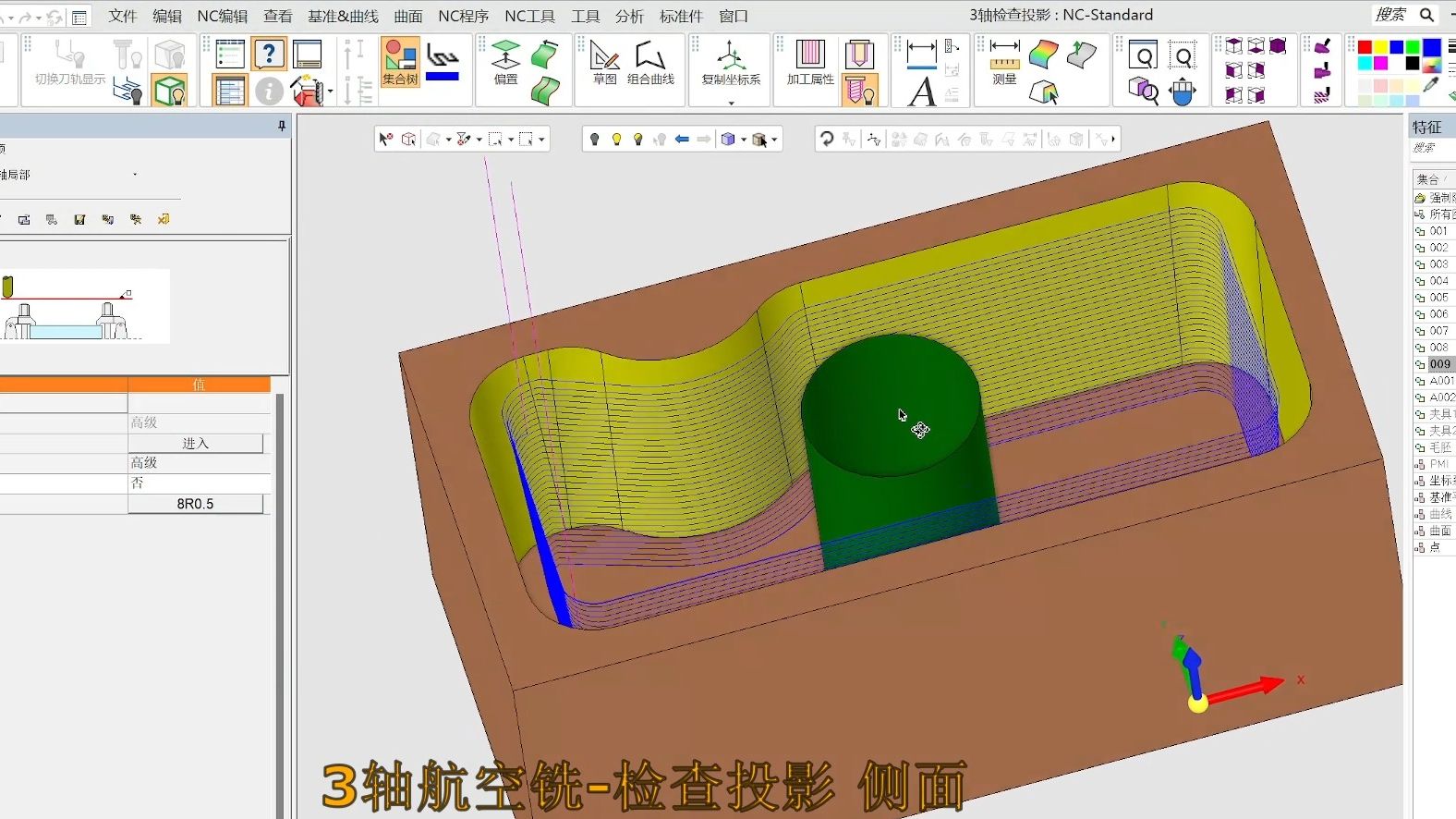Click the left panel vertical scrollbar
The image size is (1456, 819).
coord(280,605)
